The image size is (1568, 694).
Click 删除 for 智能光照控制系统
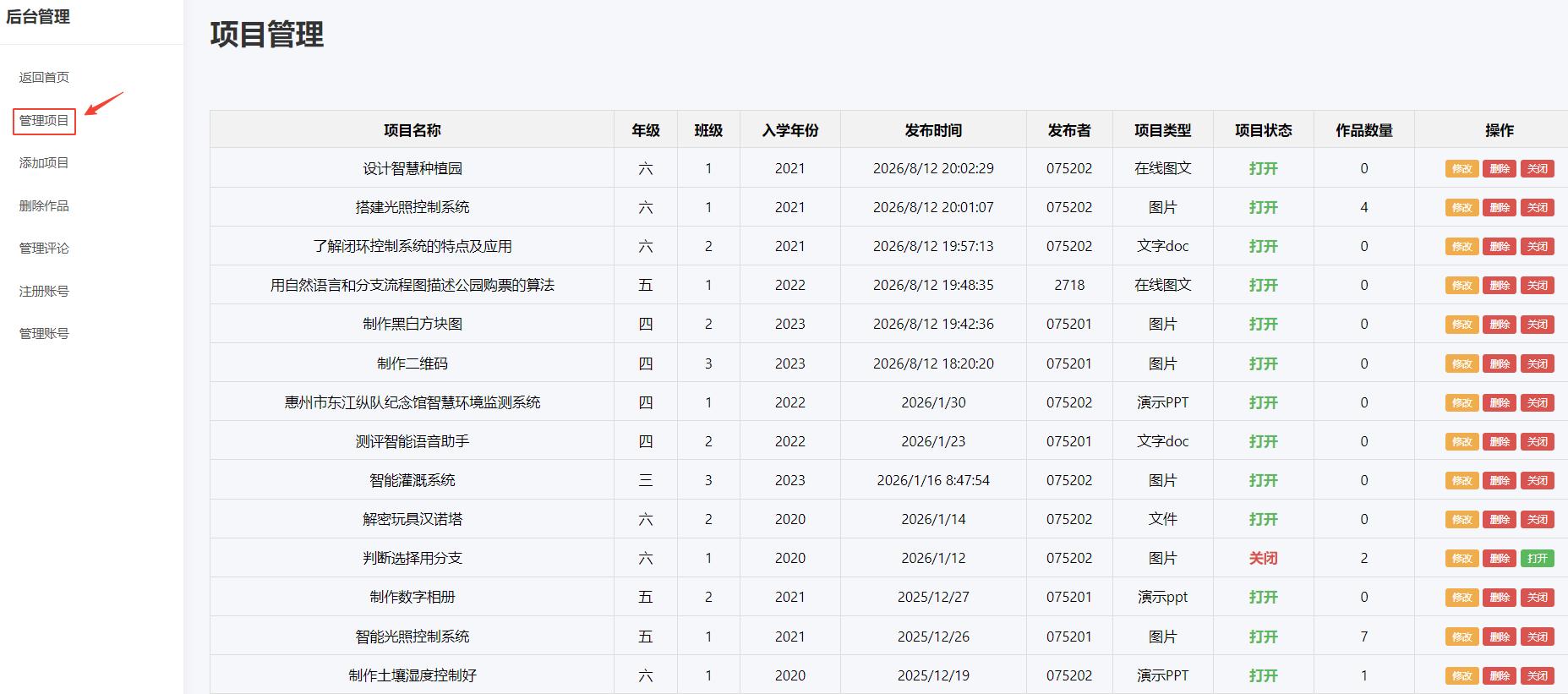coord(1500,637)
